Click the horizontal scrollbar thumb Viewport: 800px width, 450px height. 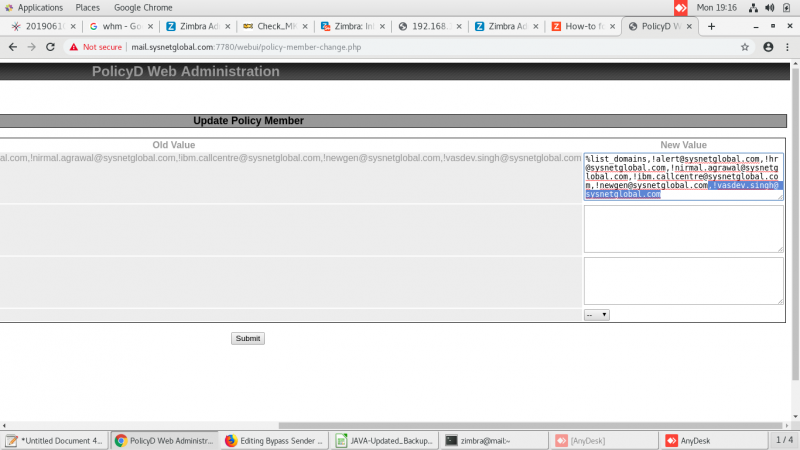531,426
